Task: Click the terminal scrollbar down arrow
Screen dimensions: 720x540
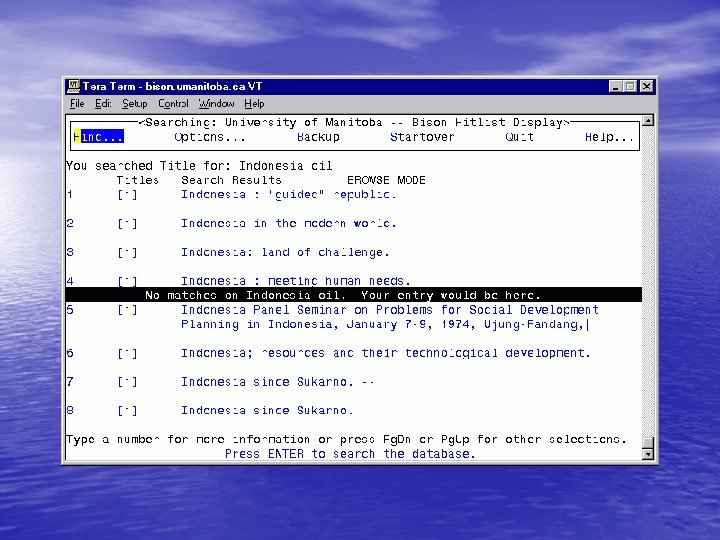Action: [648, 454]
